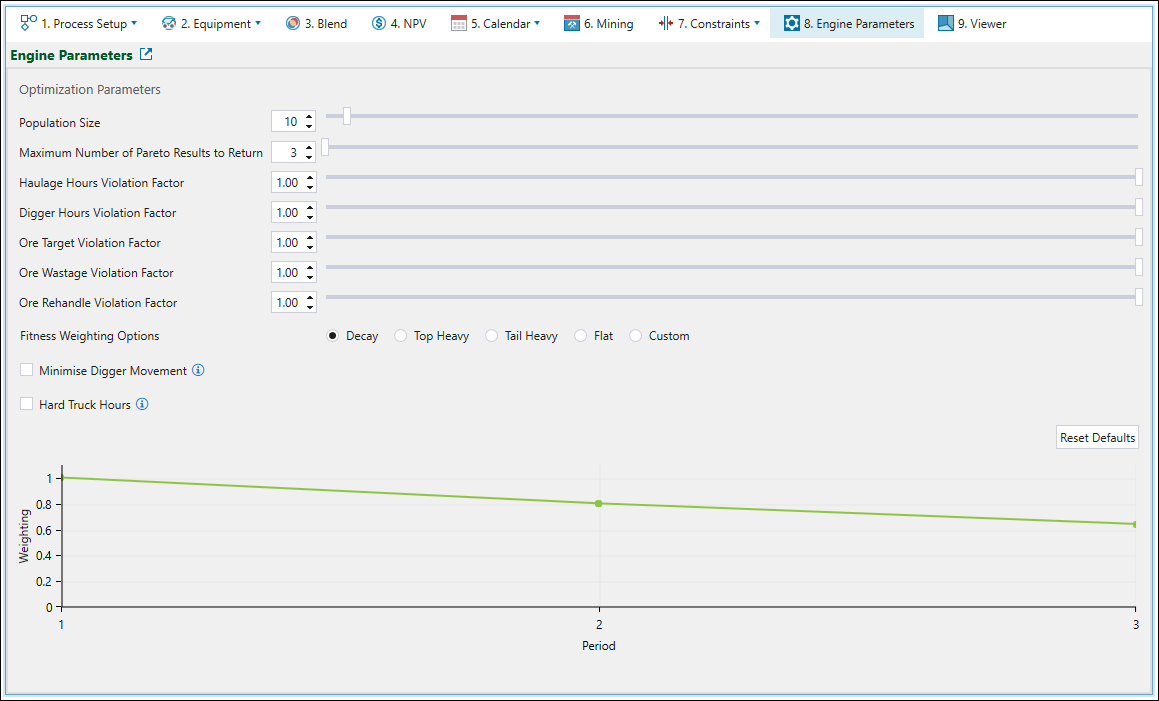Increase Maximum Pareto Results with up arrow
Screen dimensions: 1159x701
click(309, 147)
